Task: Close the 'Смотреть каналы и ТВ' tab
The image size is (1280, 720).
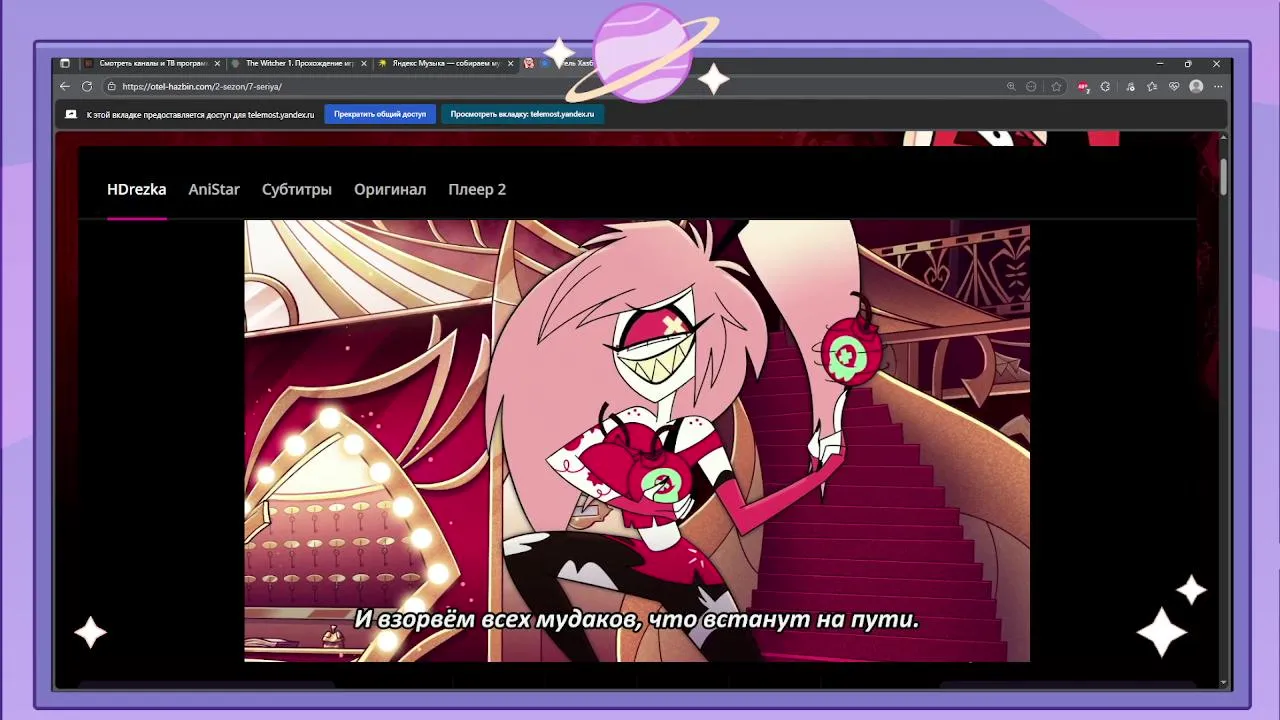Action: coord(217,63)
